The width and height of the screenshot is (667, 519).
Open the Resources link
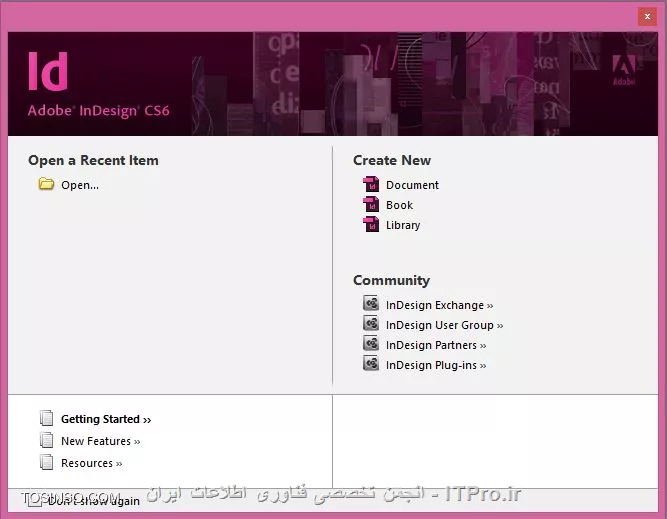click(x=91, y=463)
